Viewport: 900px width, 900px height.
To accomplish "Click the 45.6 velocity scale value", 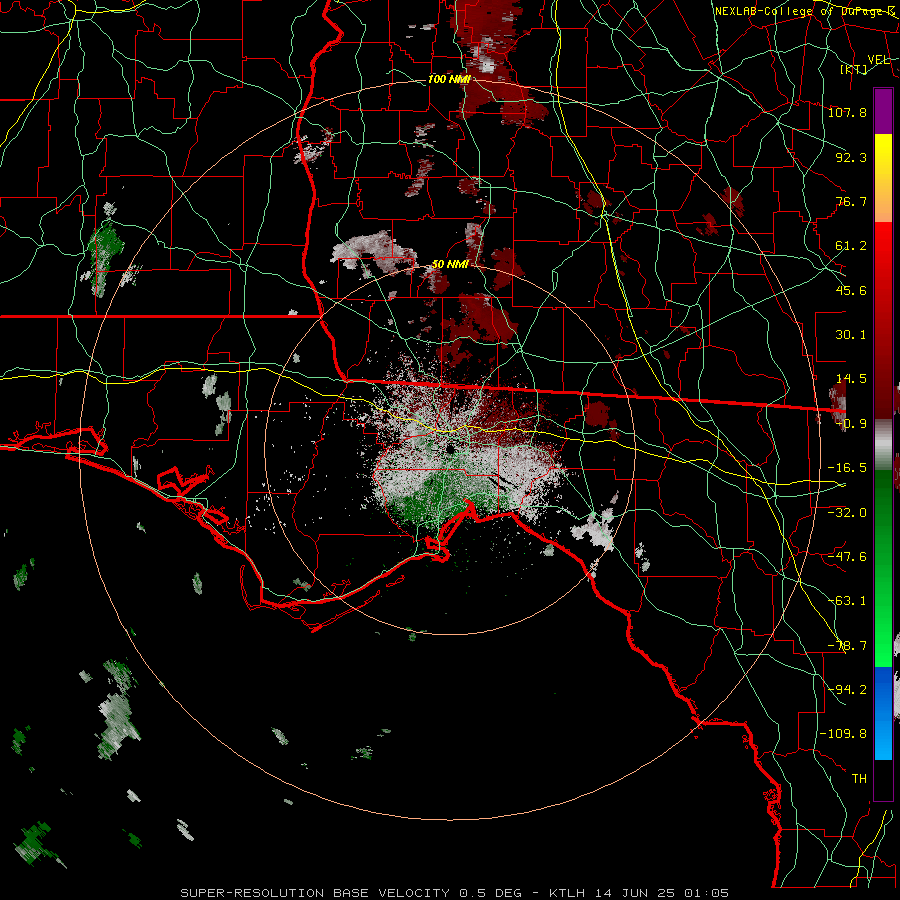I will click(x=851, y=290).
